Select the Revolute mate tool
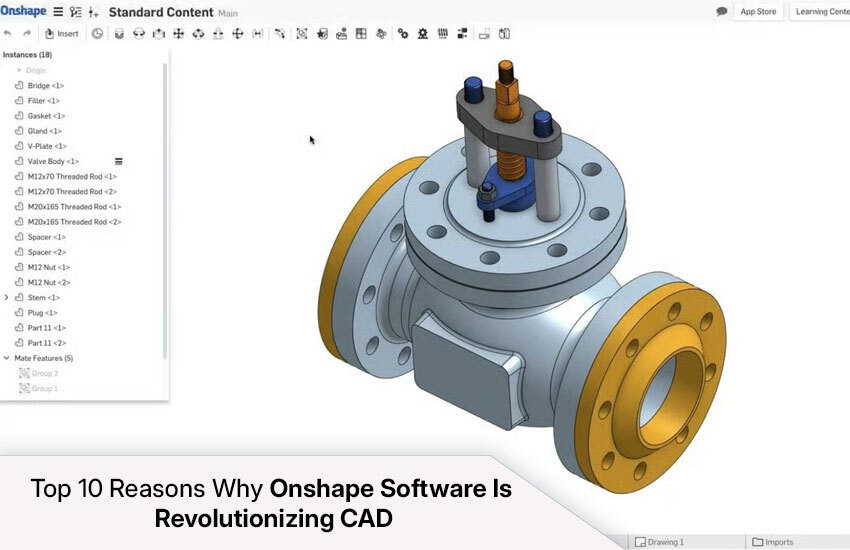 point(139,34)
